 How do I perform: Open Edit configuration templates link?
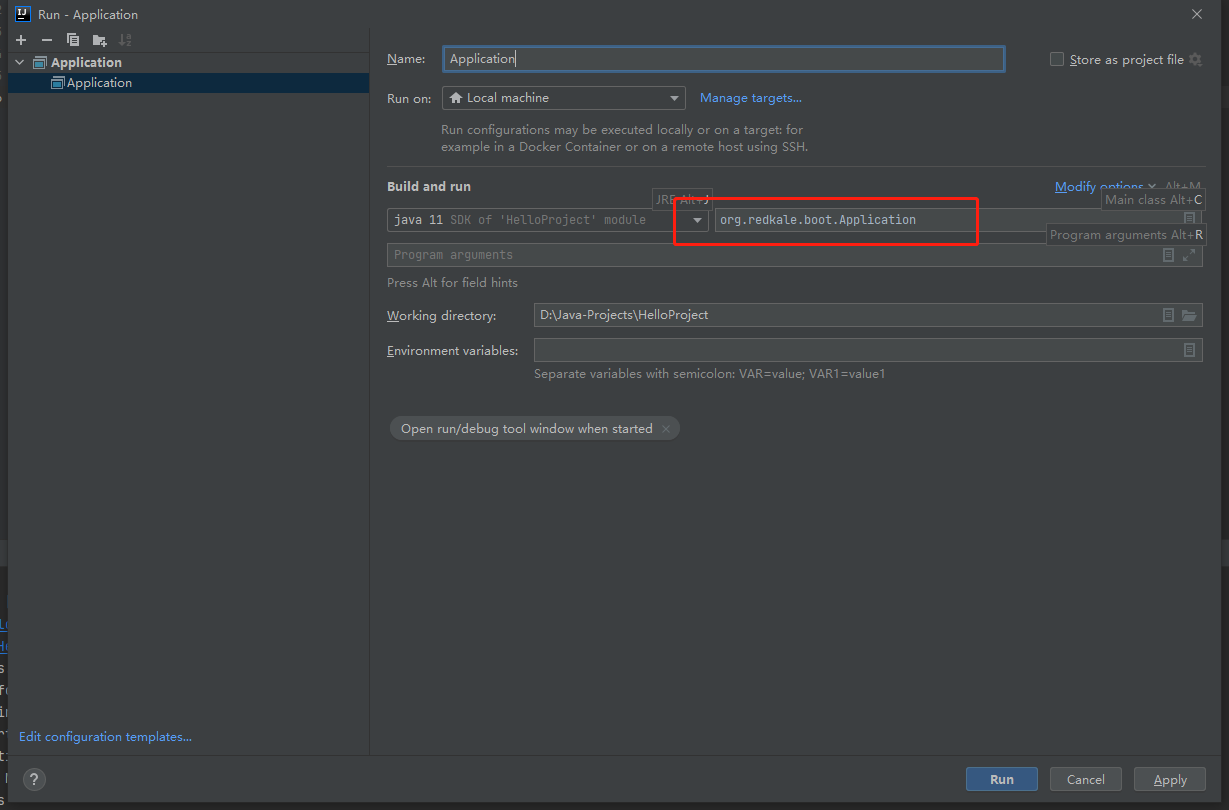[x=105, y=737]
